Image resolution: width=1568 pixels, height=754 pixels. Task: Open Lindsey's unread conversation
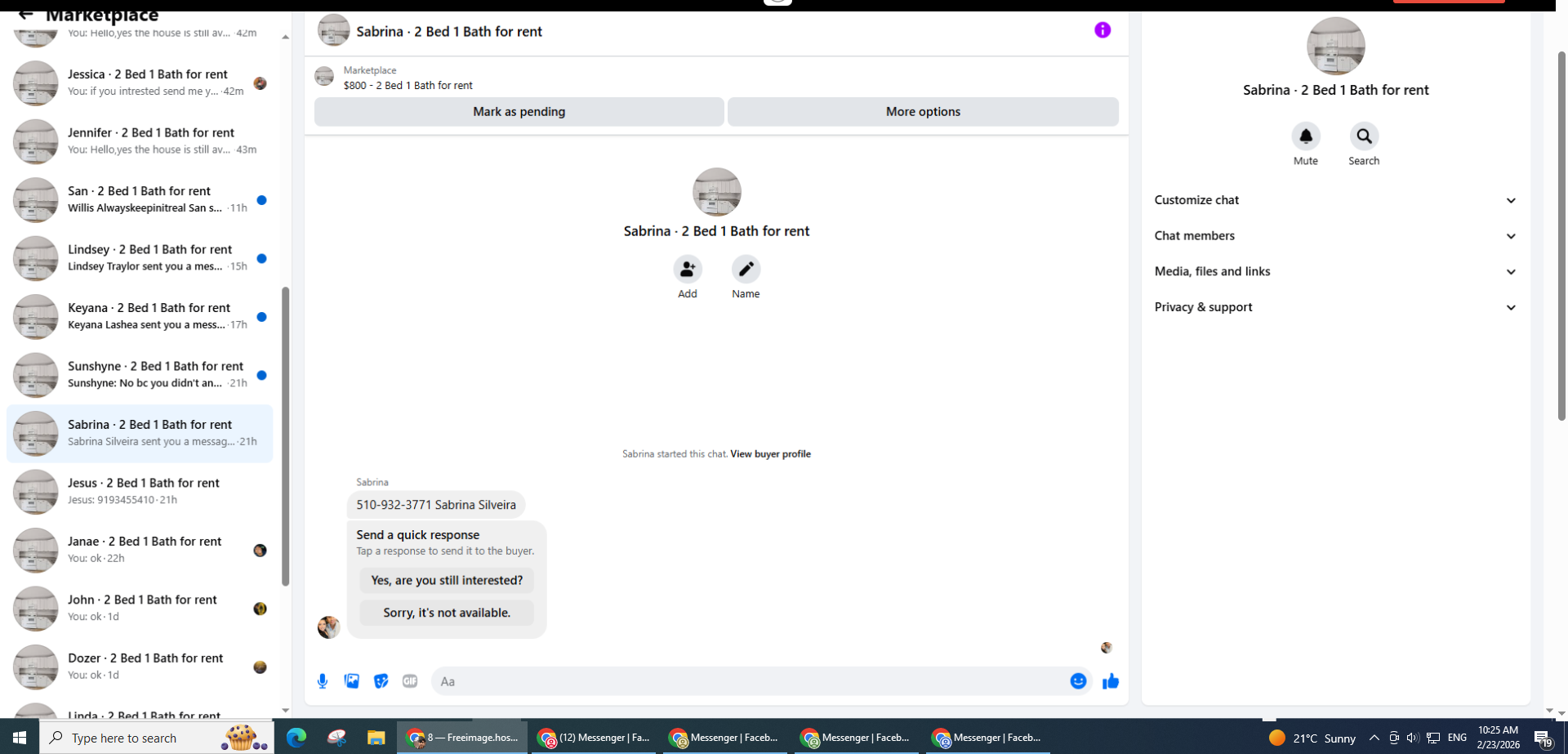click(x=140, y=258)
